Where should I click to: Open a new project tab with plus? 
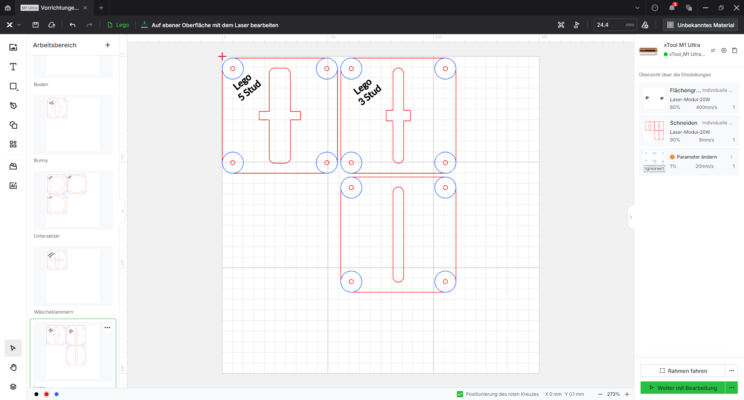click(x=101, y=8)
